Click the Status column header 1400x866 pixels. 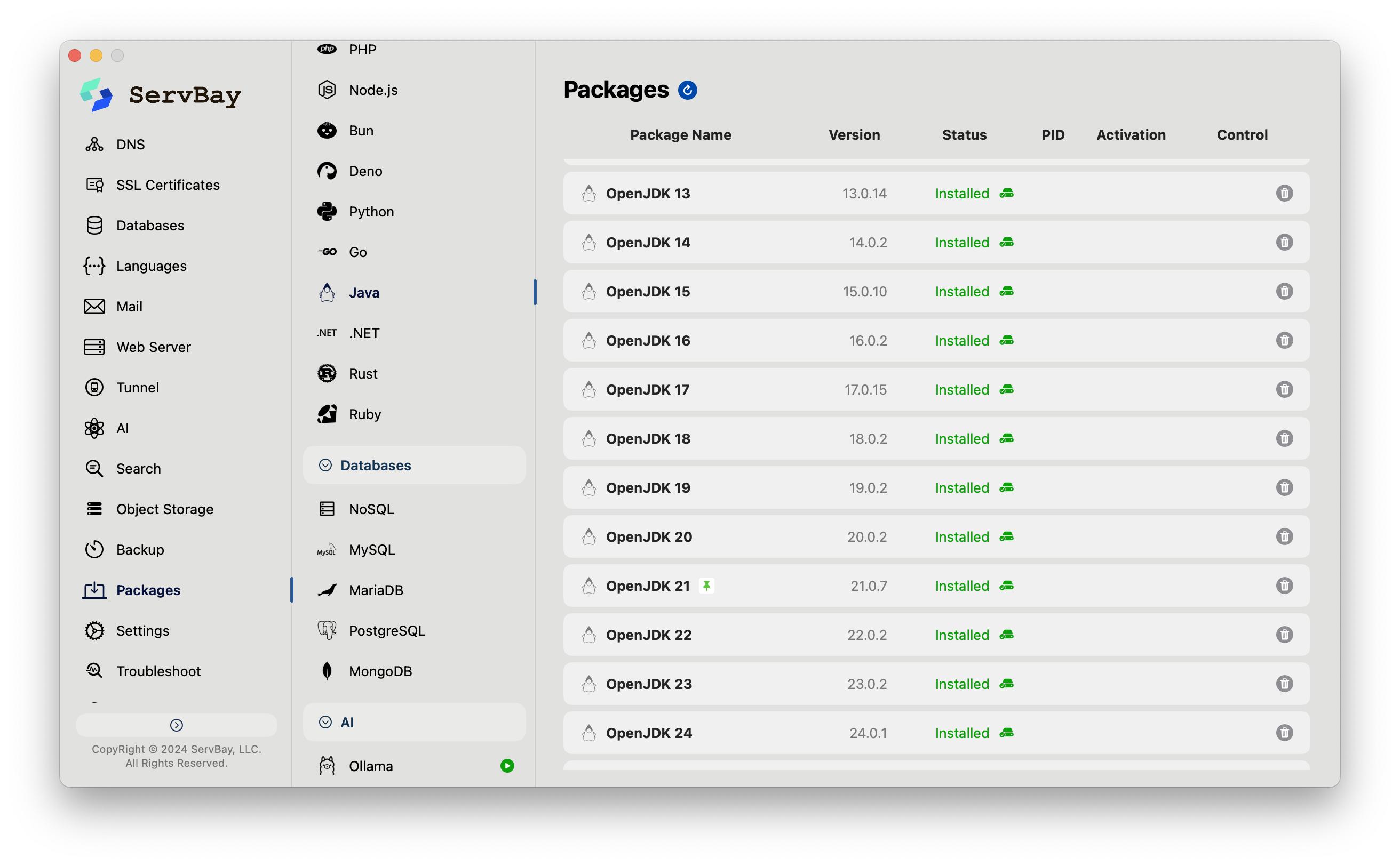(x=964, y=134)
